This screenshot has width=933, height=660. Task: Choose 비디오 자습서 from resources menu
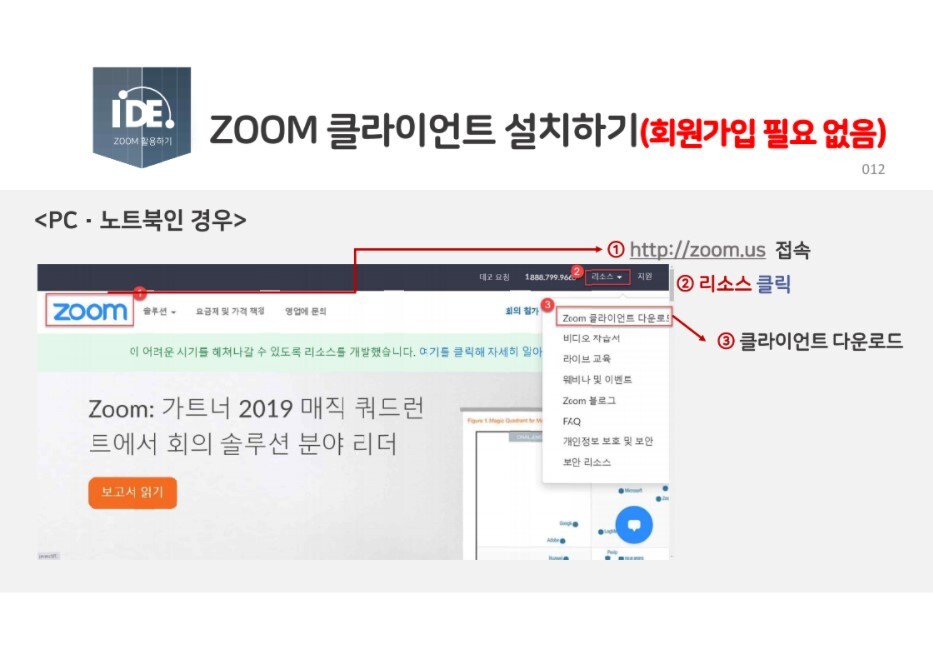(x=591, y=338)
